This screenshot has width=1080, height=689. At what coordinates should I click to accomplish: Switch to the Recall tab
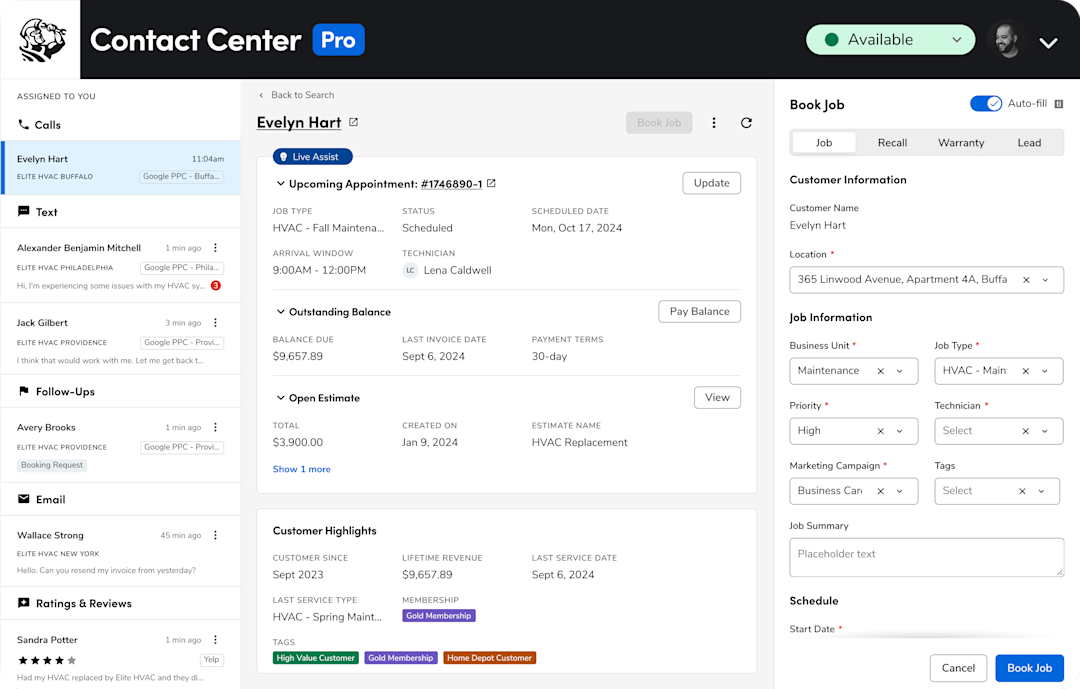tap(892, 143)
